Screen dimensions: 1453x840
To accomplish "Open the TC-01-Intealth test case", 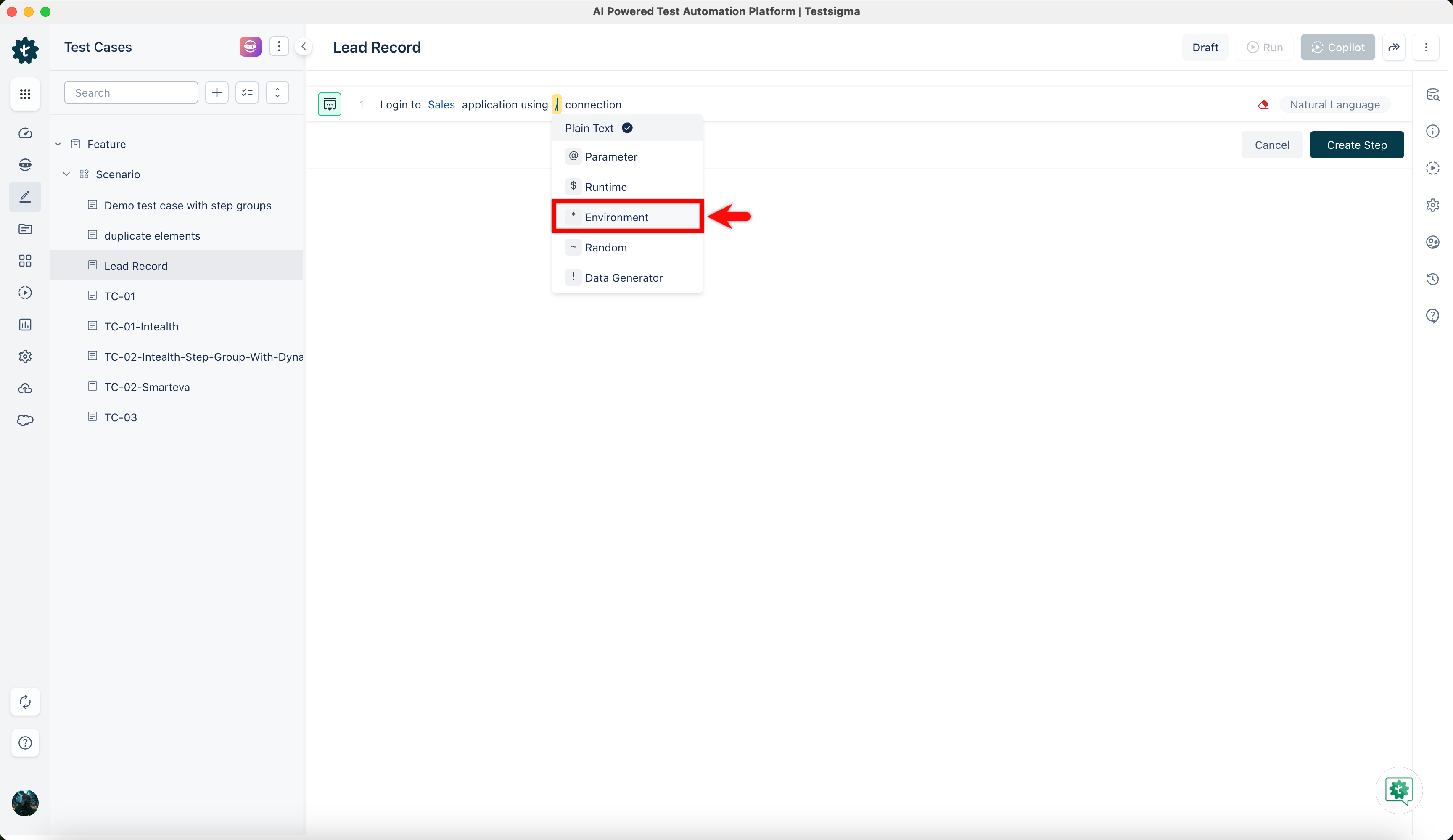I will point(141,326).
